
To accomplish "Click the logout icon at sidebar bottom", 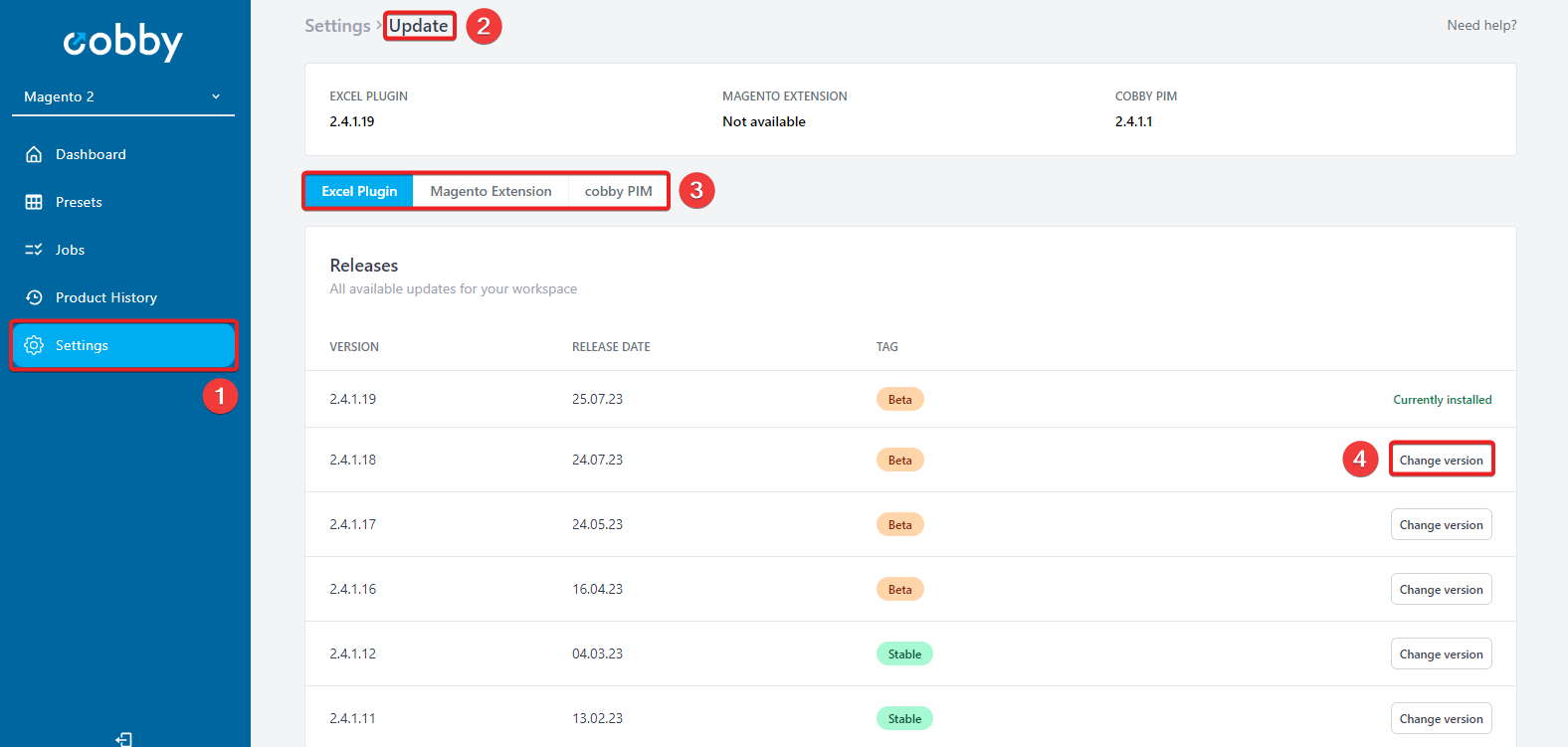I will click(123, 739).
